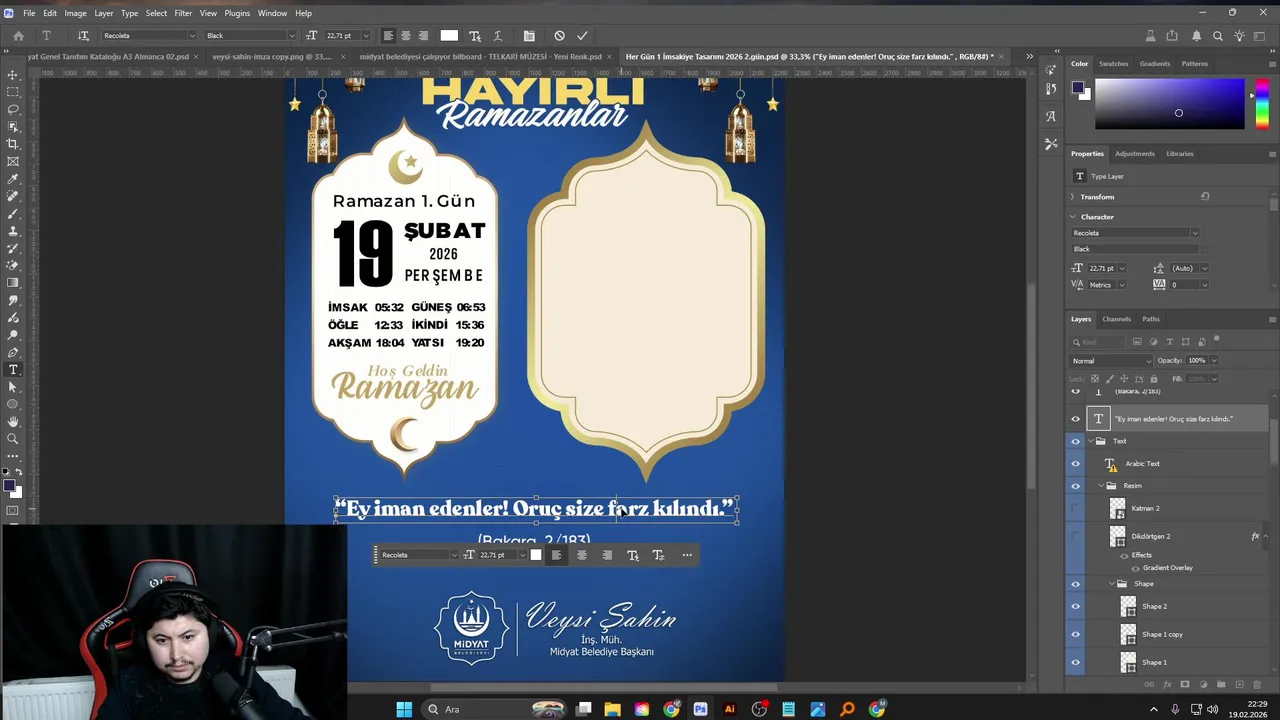Select the Crop tool
The height and width of the screenshot is (720, 1280).
(x=13, y=144)
